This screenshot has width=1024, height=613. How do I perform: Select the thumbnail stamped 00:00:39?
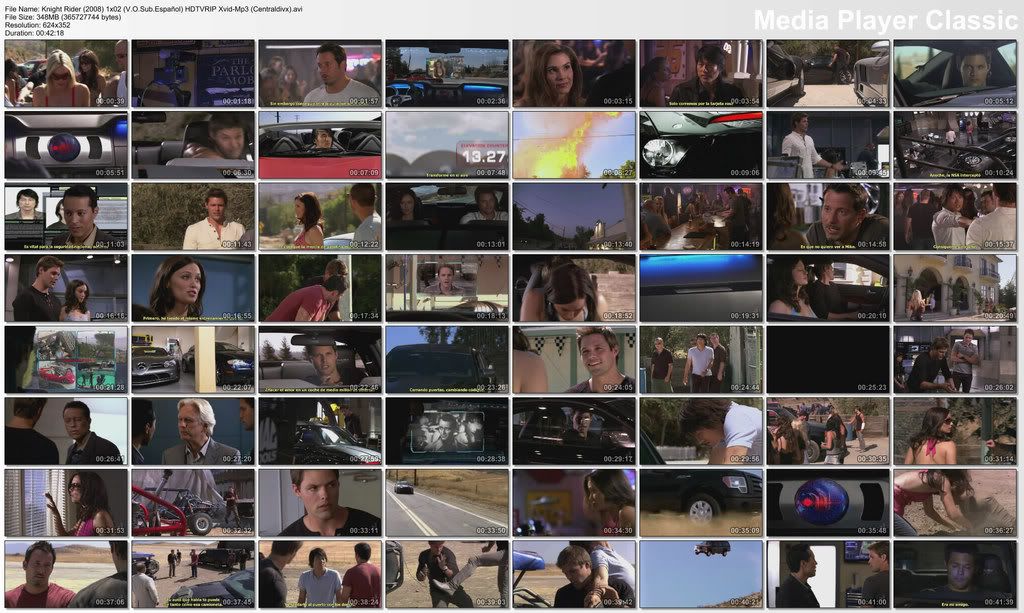pos(66,74)
